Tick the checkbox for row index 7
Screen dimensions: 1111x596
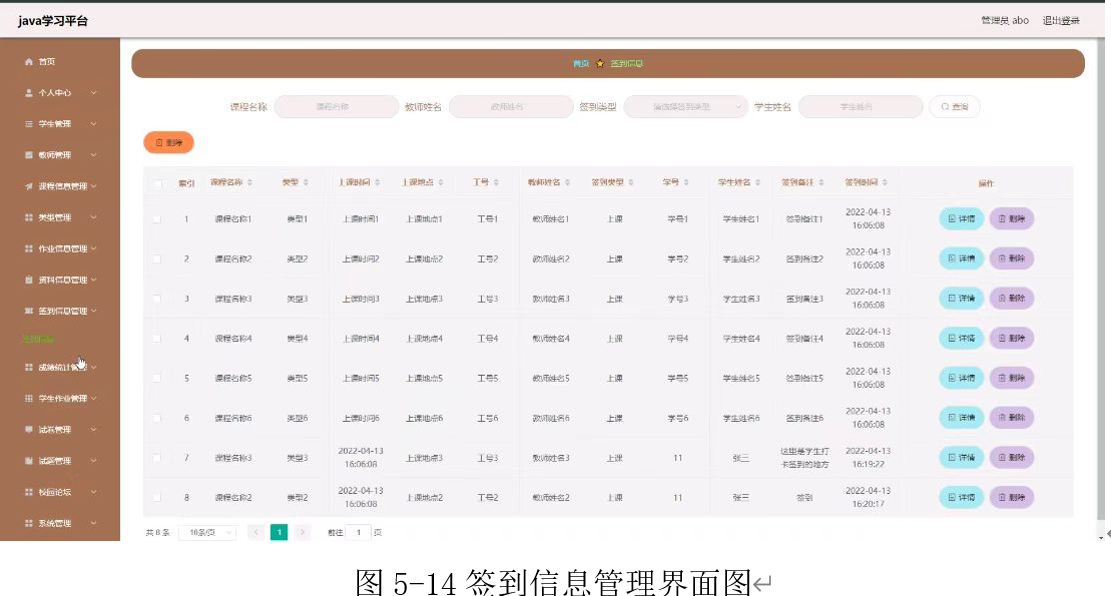[157, 458]
